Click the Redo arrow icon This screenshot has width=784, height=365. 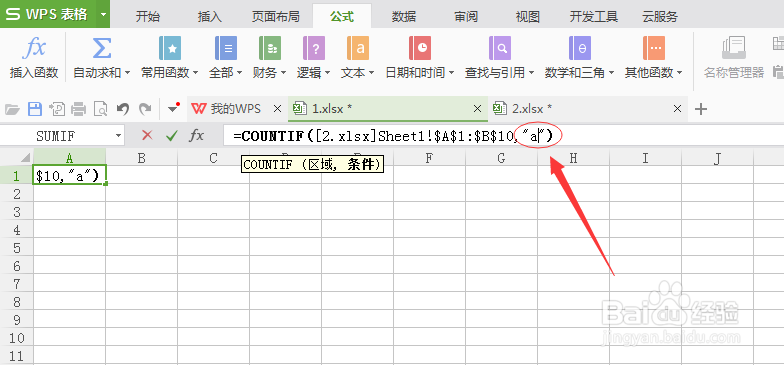click(145, 108)
